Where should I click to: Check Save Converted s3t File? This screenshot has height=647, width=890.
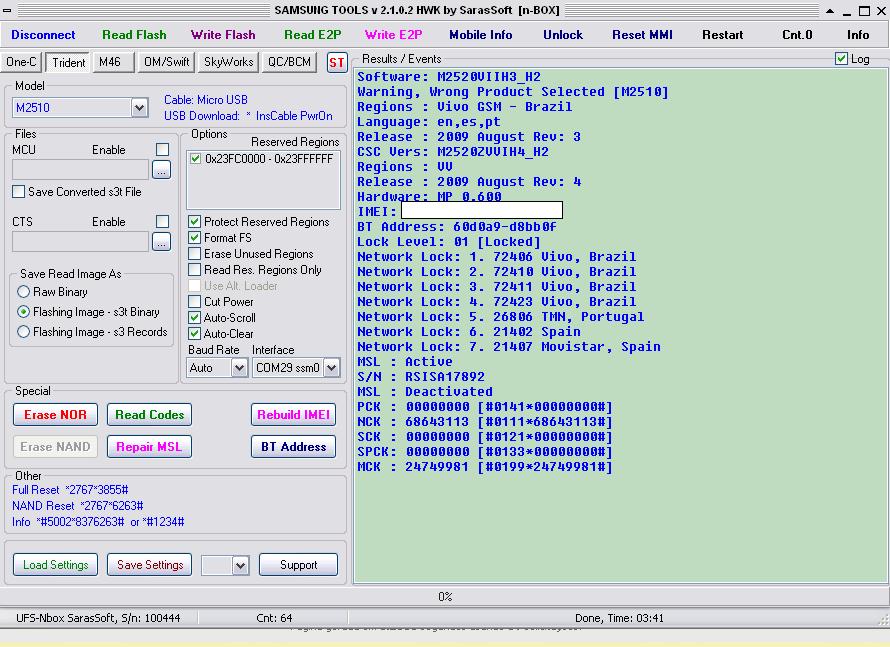pos(19,192)
